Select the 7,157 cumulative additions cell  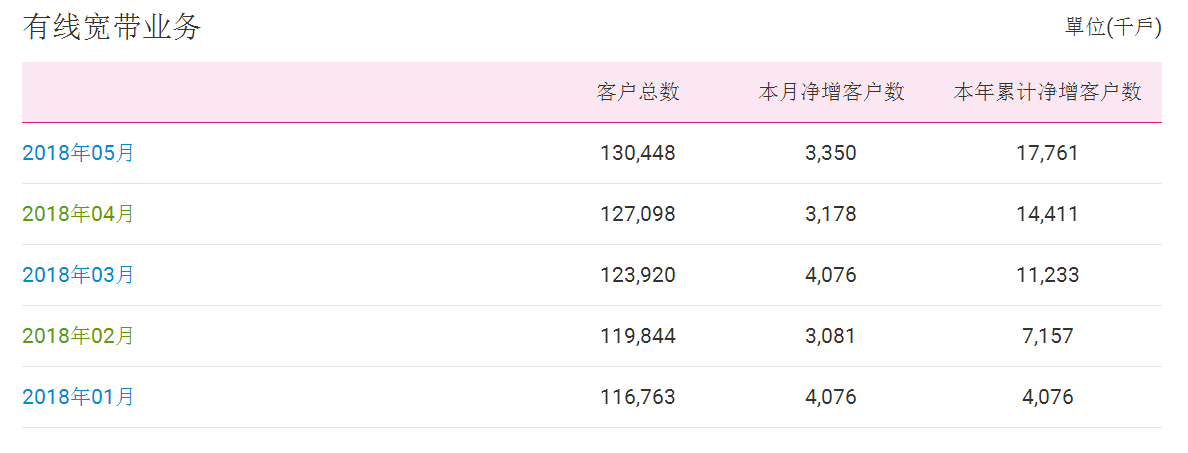pyautogui.click(x=1047, y=336)
